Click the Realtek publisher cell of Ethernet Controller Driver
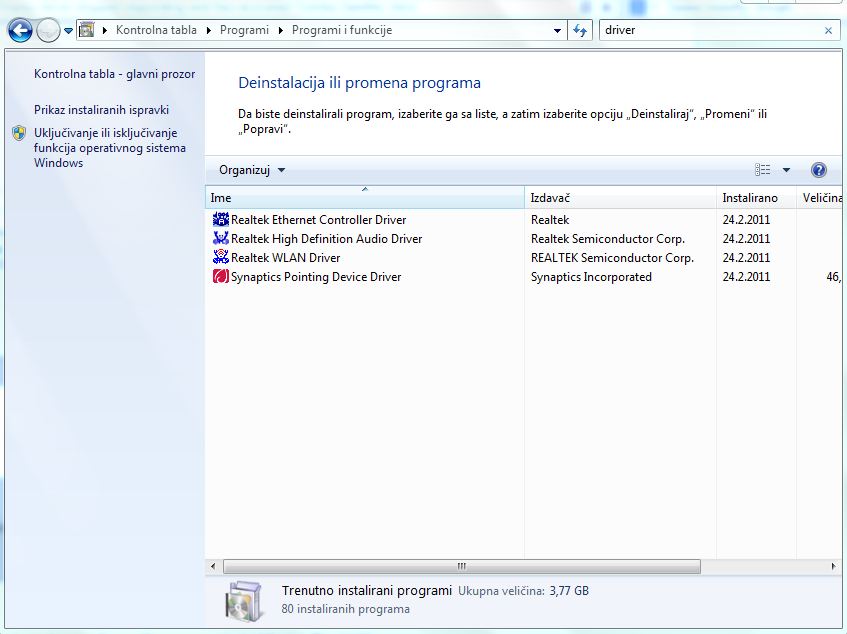 550,220
